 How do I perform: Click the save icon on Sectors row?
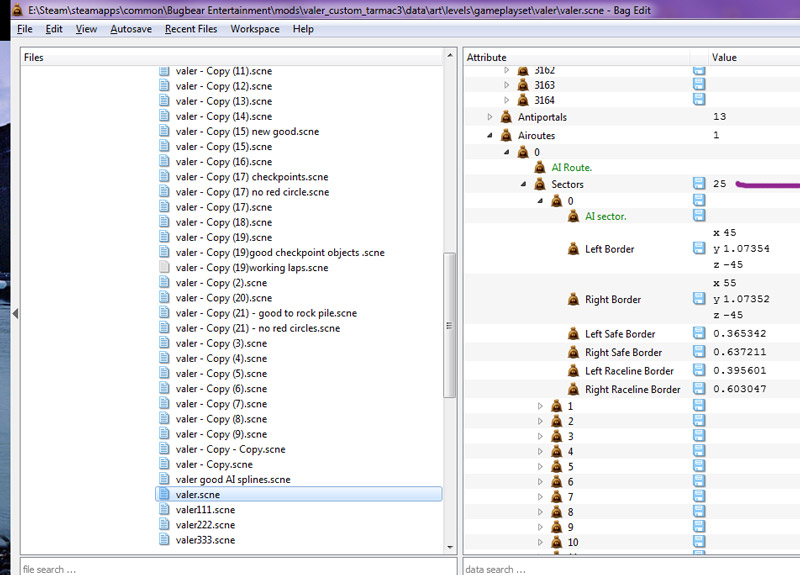pos(699,183)
